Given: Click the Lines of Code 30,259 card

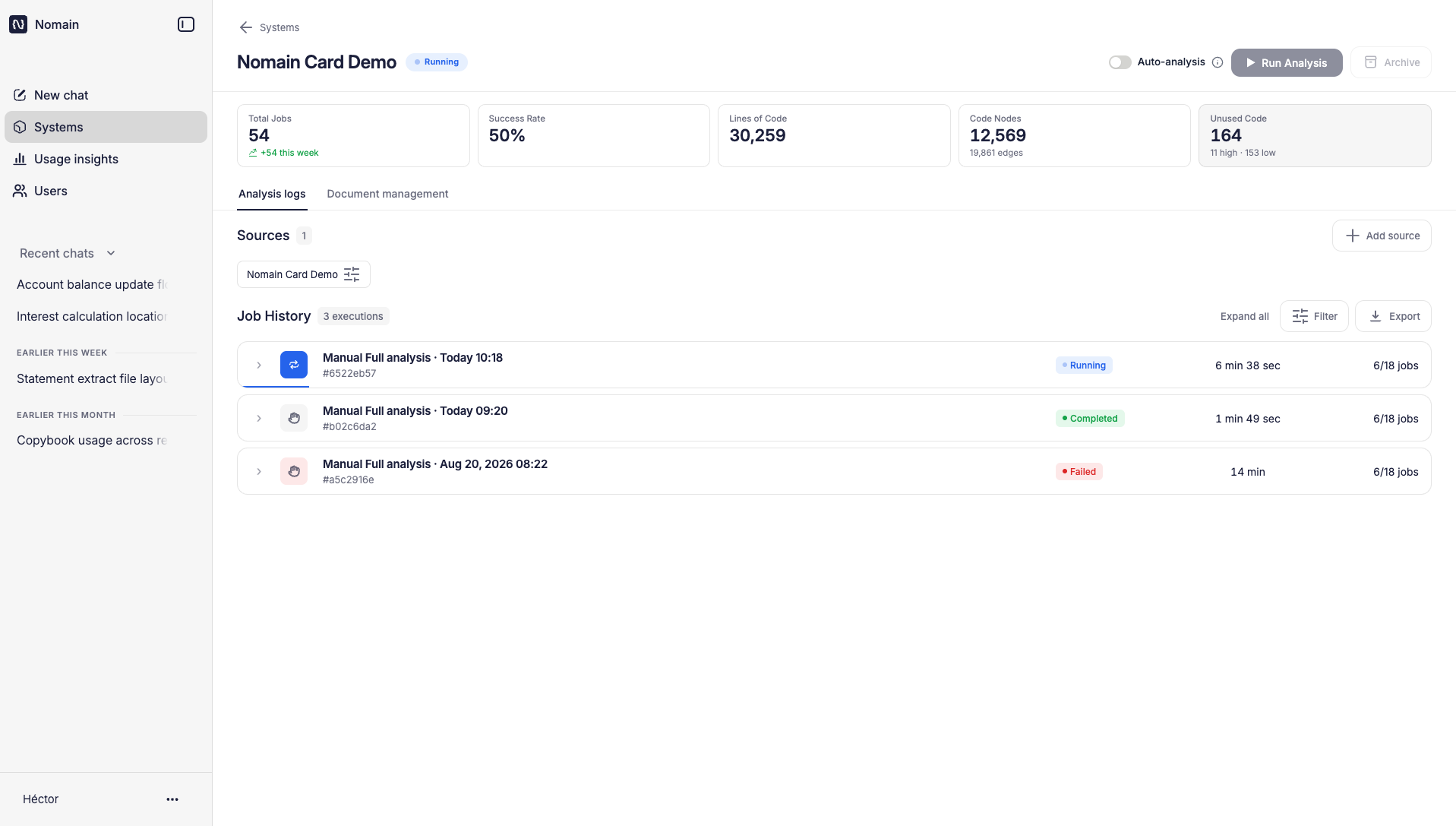Looking at the screenshot, I should pyautogui.click(x=834, y=135).
